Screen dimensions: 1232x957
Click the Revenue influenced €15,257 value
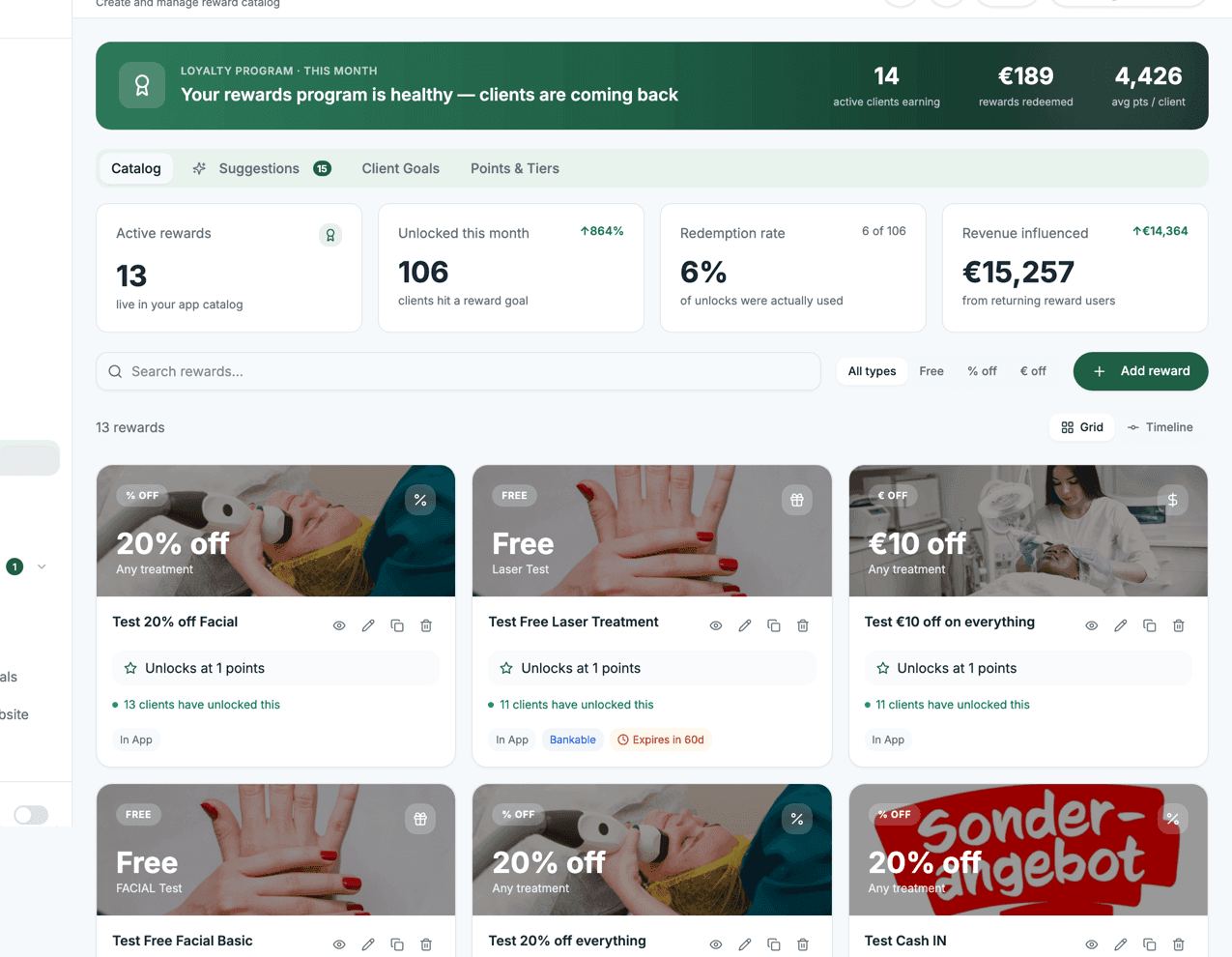[x=1018, y=273]
